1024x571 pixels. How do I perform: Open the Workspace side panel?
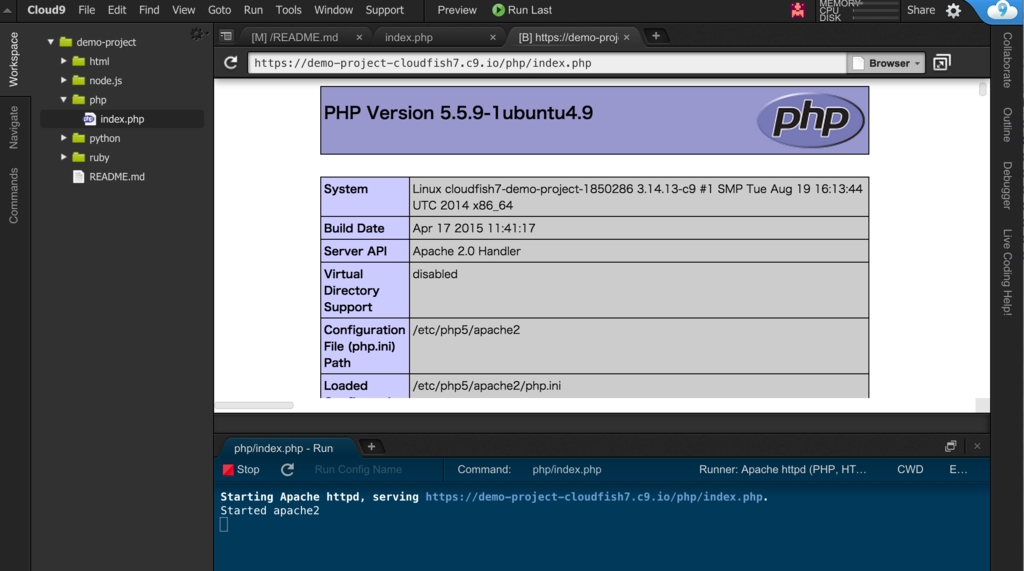pos(14,59)
